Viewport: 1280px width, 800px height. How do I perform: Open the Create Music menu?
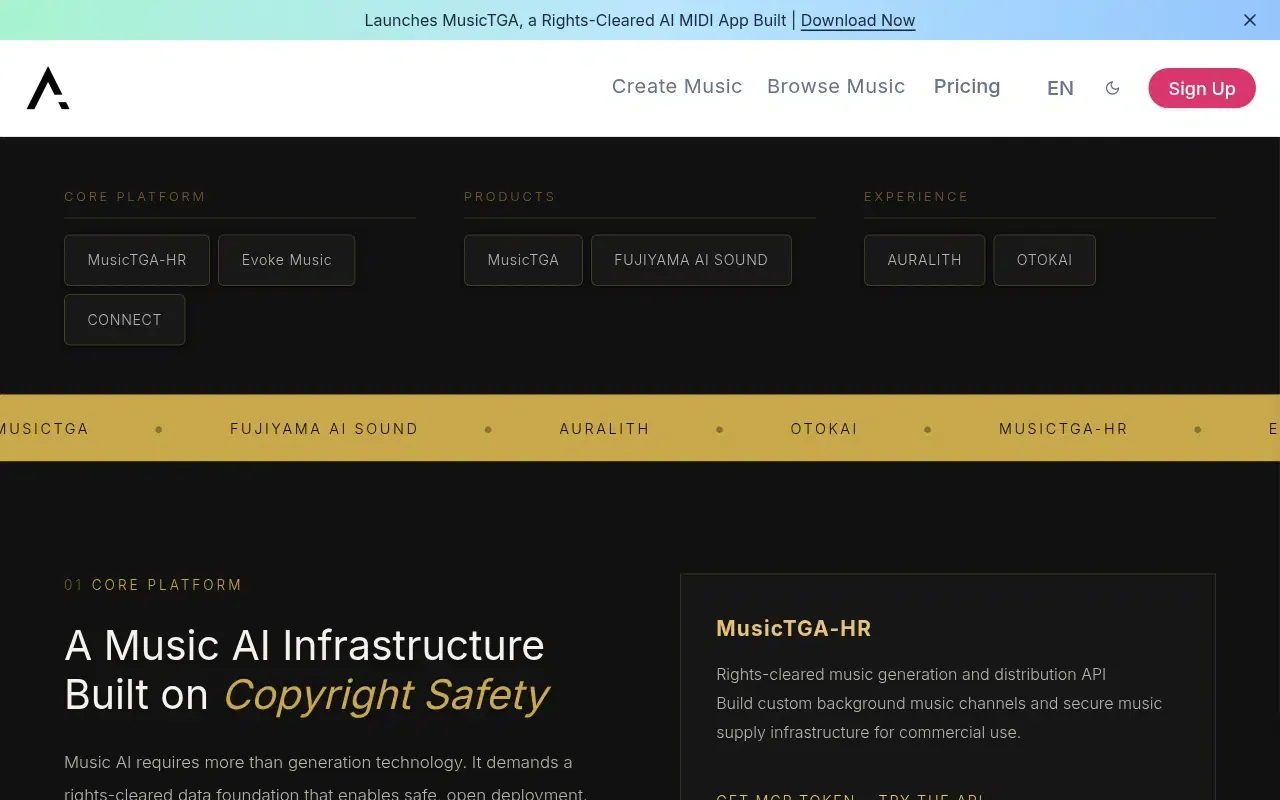coord(677,86)
